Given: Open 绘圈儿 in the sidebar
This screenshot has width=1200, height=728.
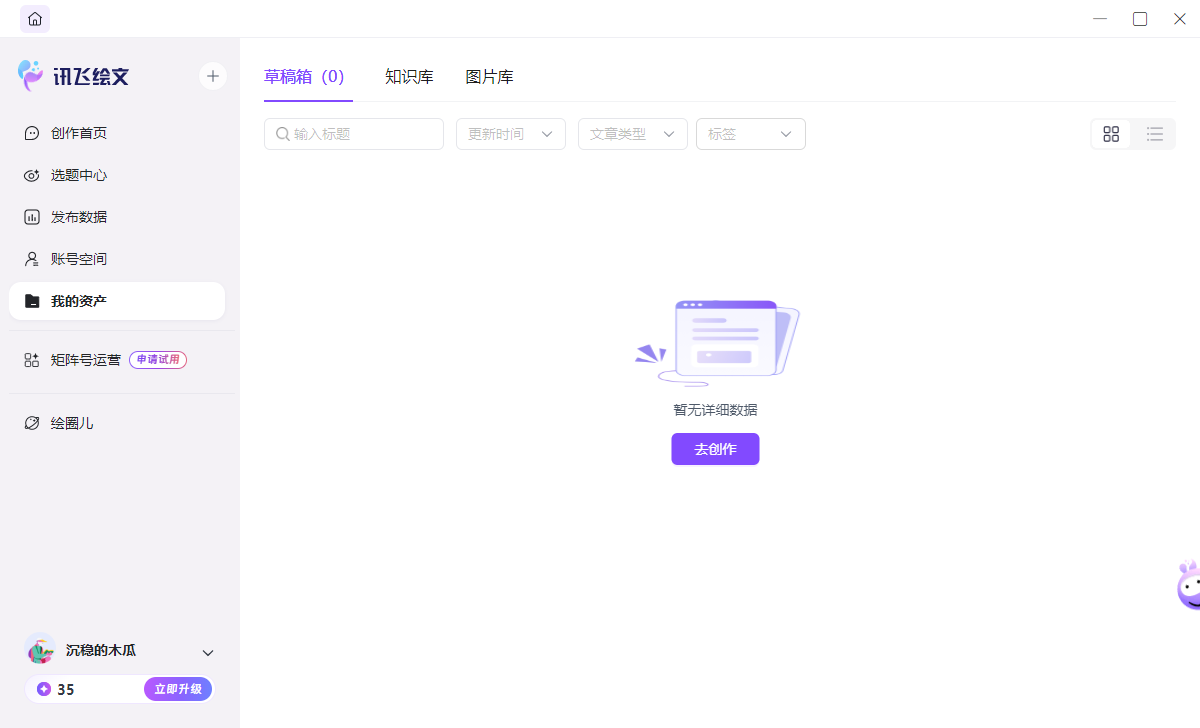Looking at the screenshot, I should (x=117, y=423).
